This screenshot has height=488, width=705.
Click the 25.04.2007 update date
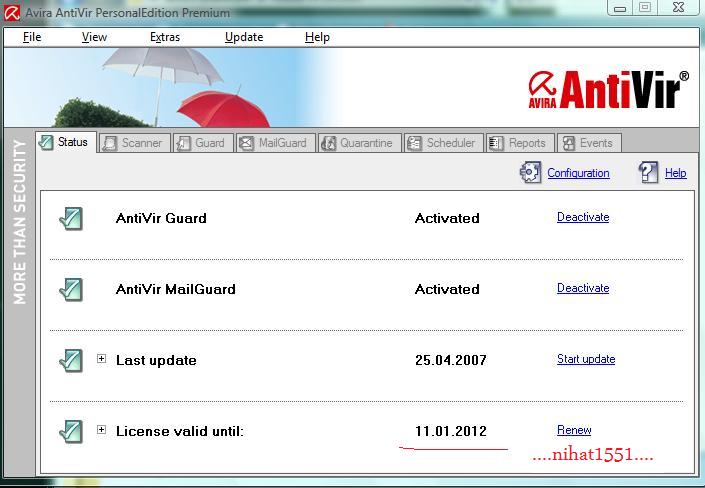(451, 361)
